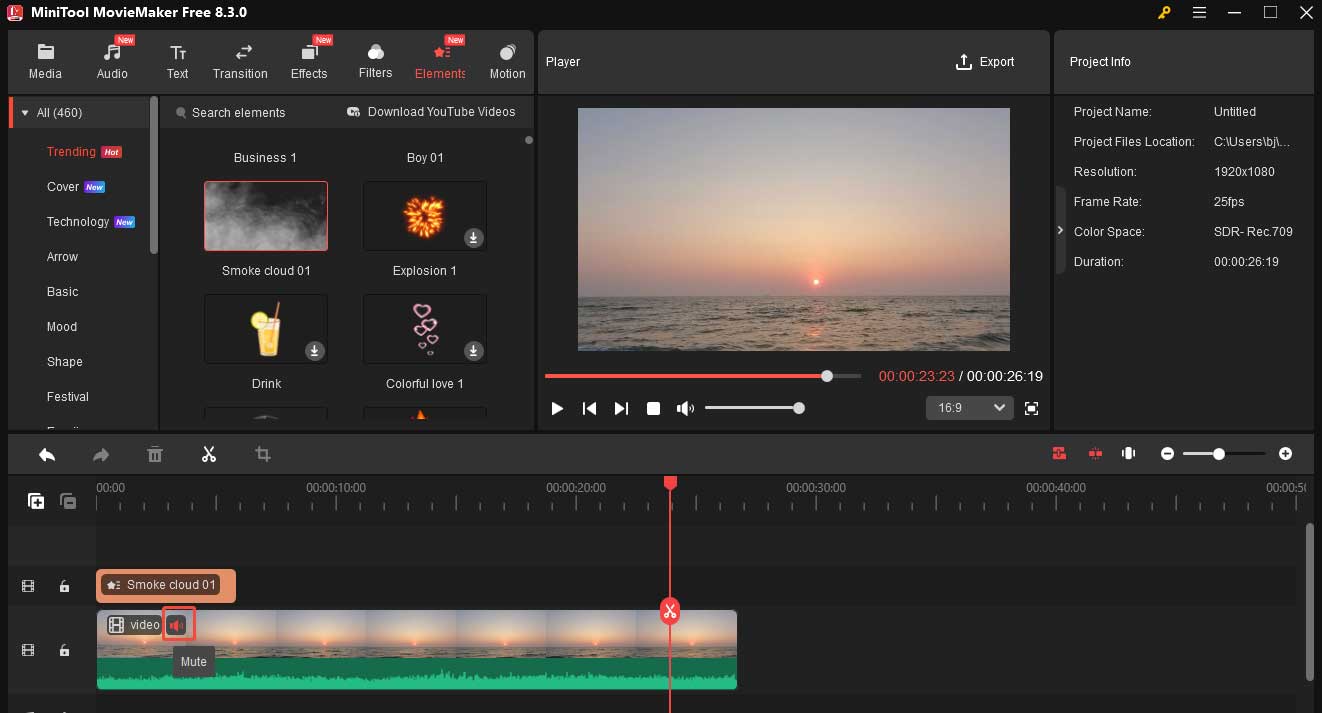
Task: Adjust the player volume slider
Action: click(753, 408)
